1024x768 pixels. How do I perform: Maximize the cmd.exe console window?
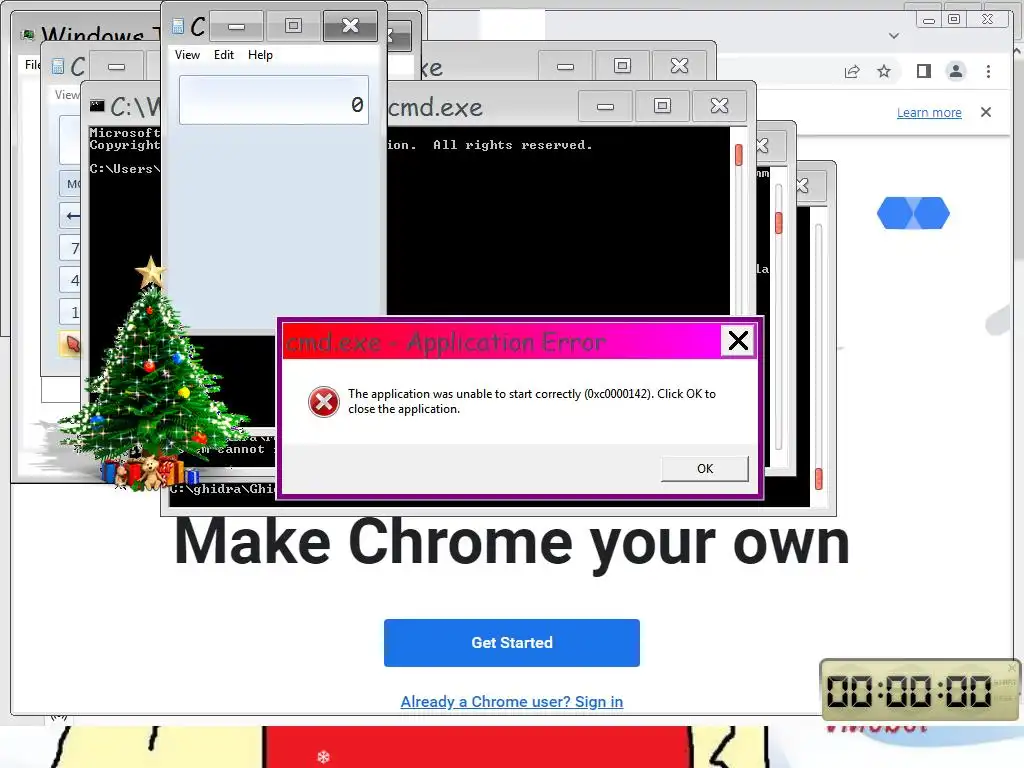(x=662, y=106)
